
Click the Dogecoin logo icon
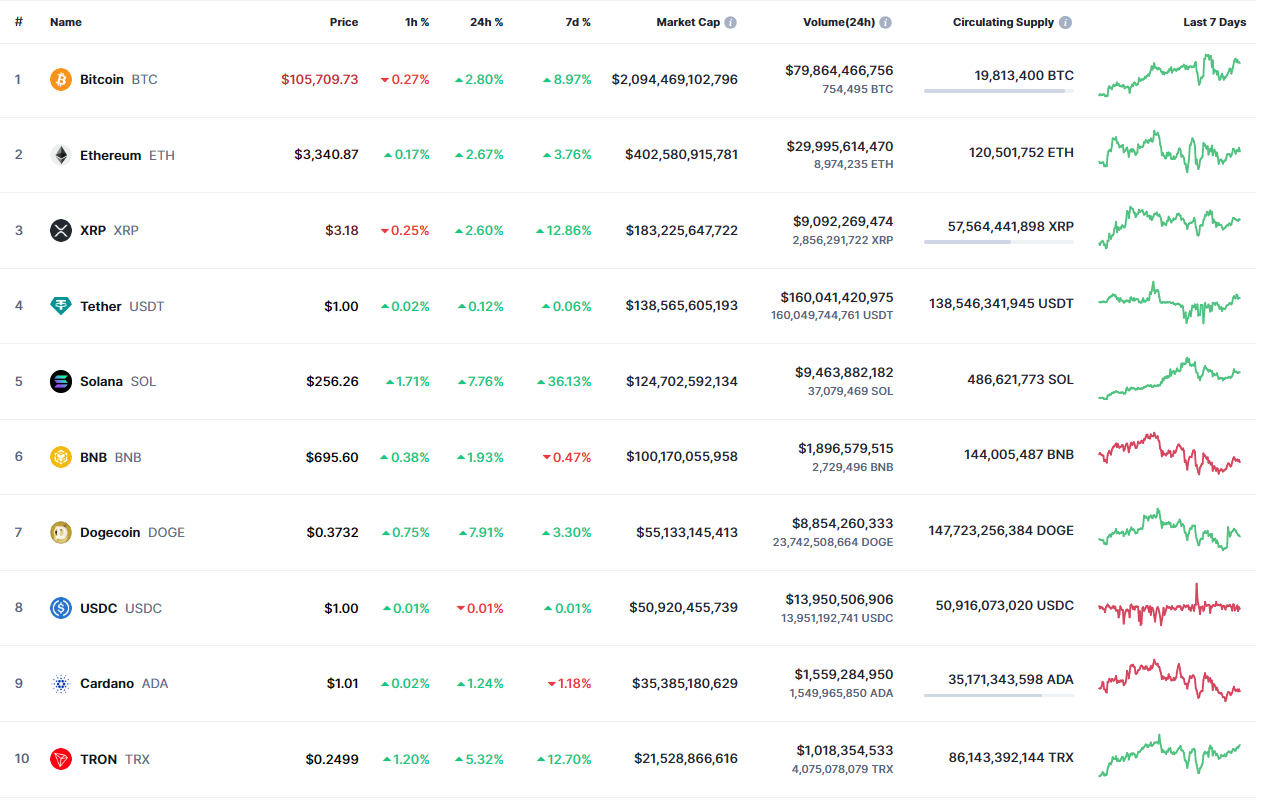61,532
